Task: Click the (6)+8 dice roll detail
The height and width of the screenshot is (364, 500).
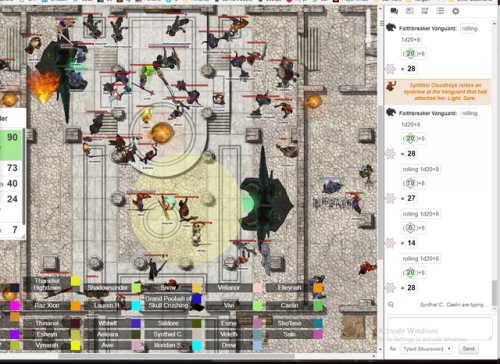Action: [414, 228]
